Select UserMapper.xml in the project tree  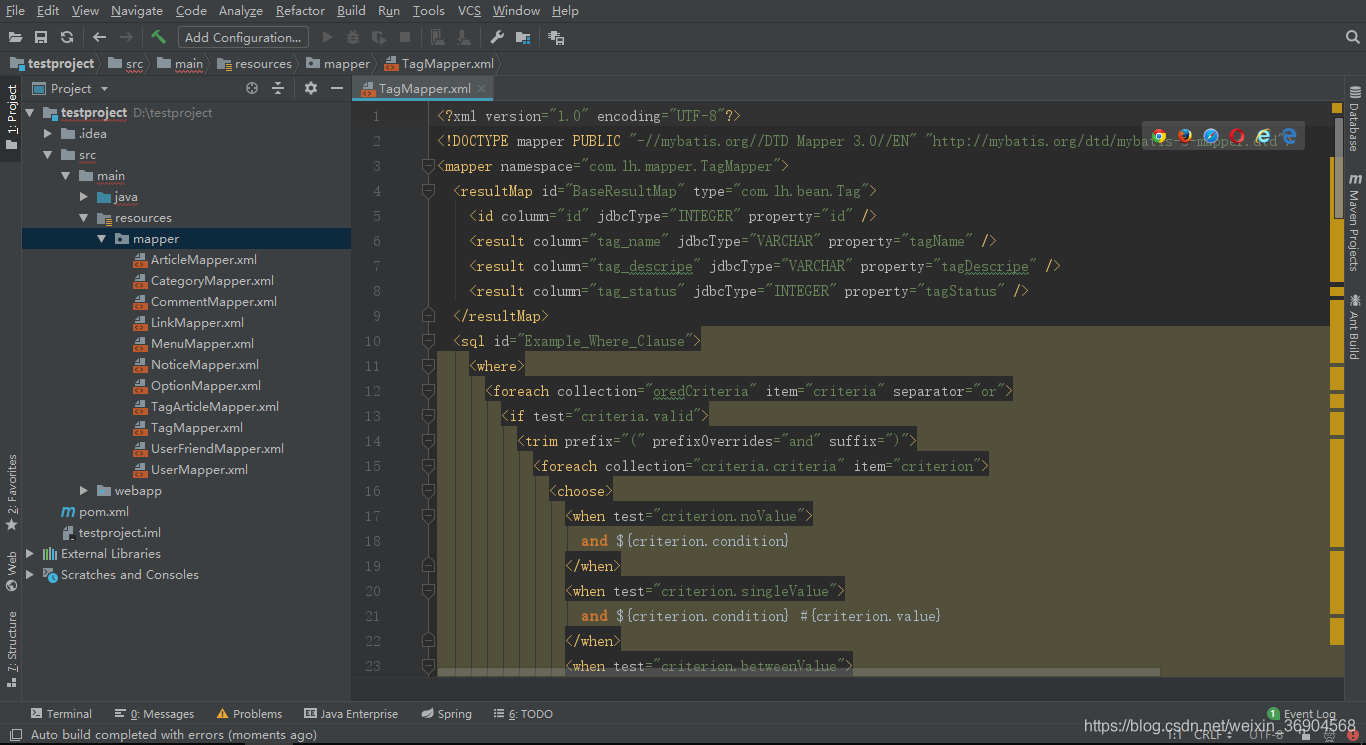[x=191, y=470]
